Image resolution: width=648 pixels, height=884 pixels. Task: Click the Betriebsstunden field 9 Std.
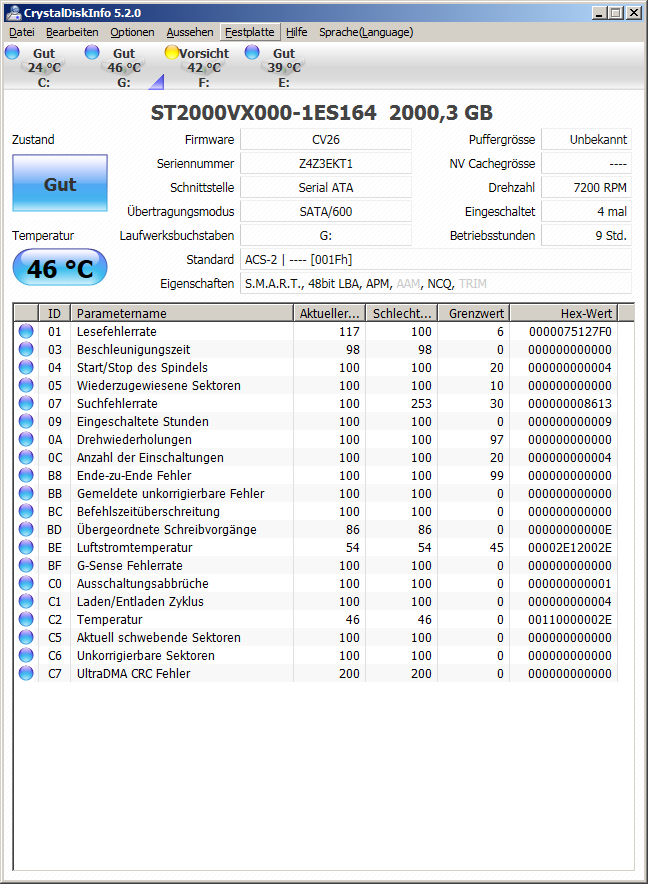[587, 236]
